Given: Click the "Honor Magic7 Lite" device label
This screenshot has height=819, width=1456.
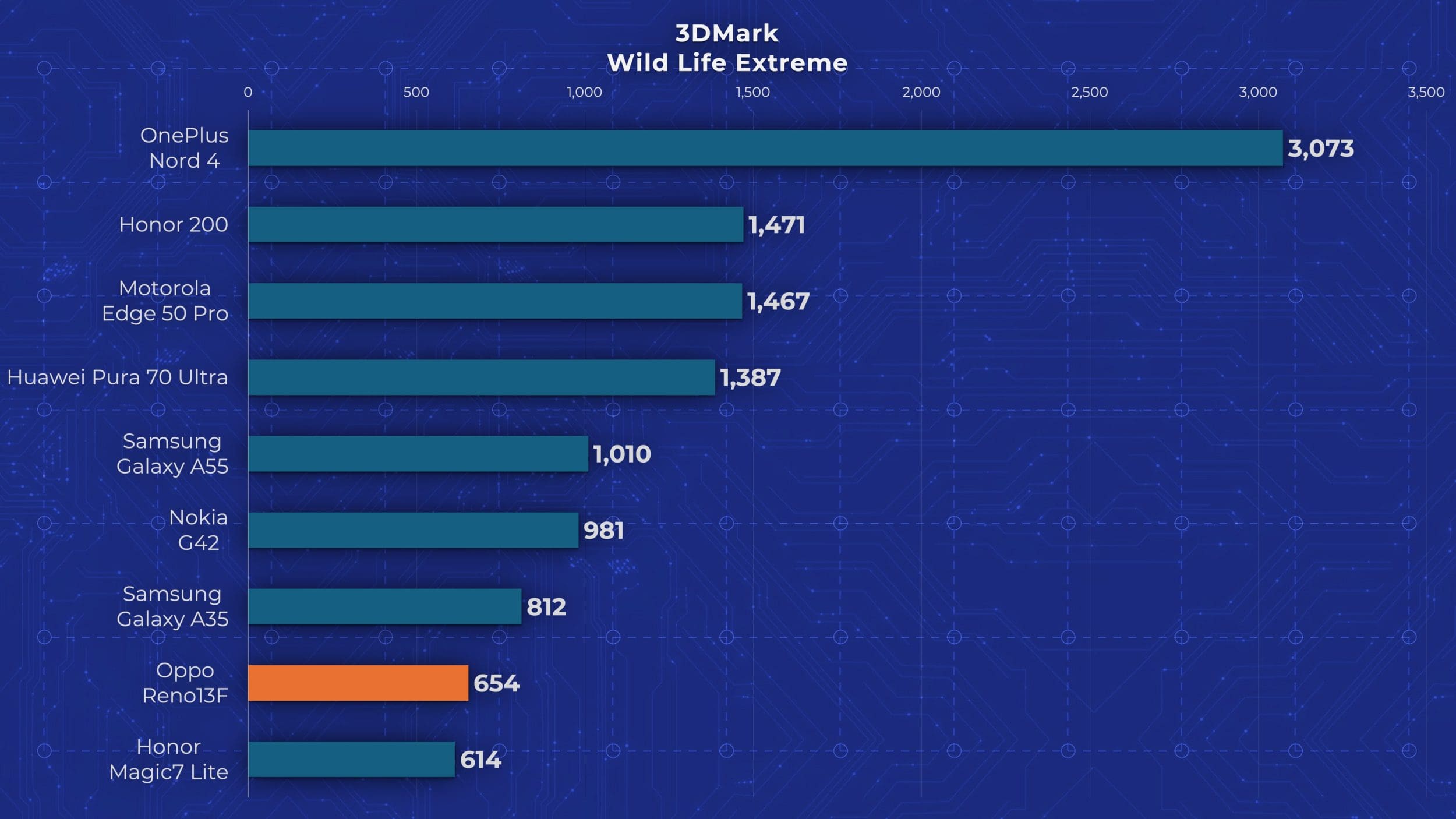Looking at the screenshot, I should click(x=169, y=759).
